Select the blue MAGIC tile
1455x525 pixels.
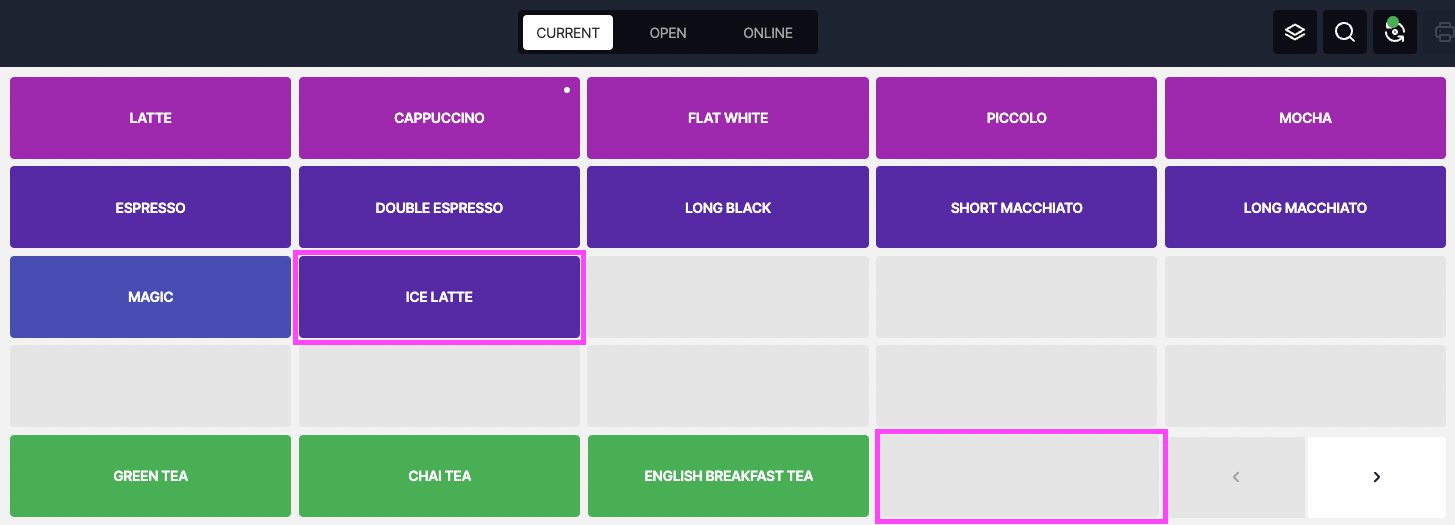point(150,297)
